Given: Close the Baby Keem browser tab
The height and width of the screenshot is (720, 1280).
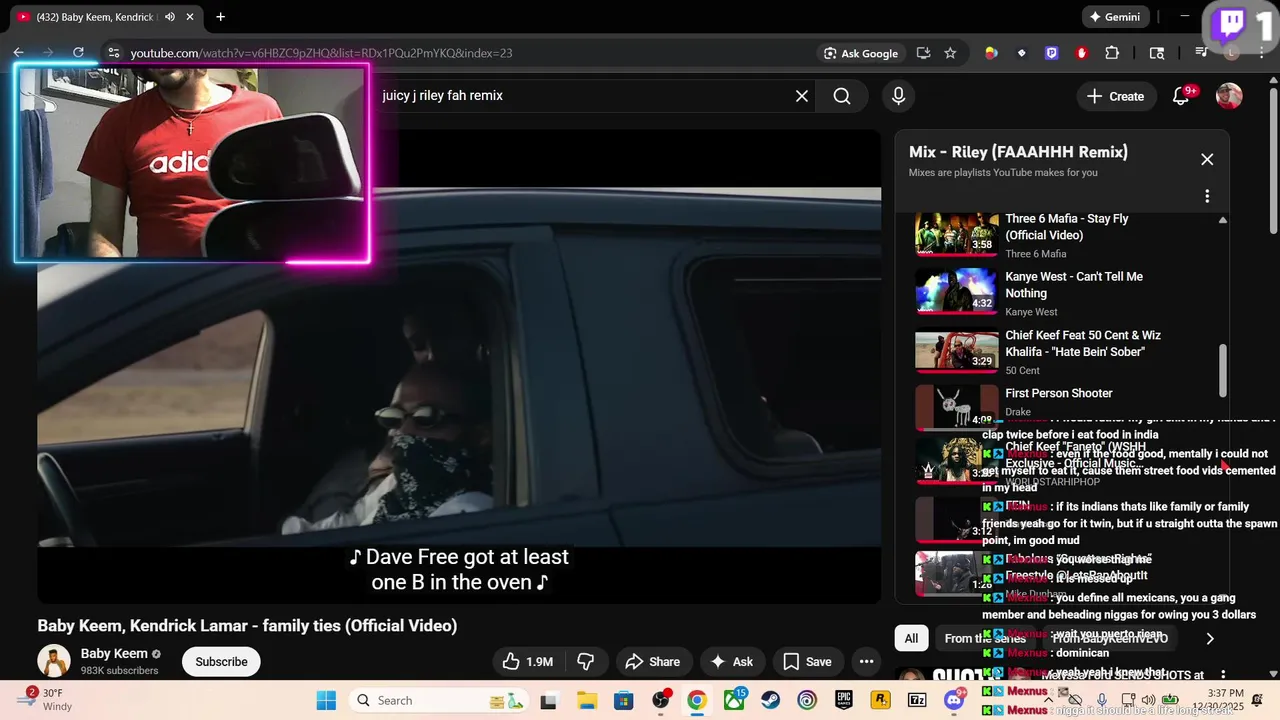Looking at the screenshot, I should 190,17.
